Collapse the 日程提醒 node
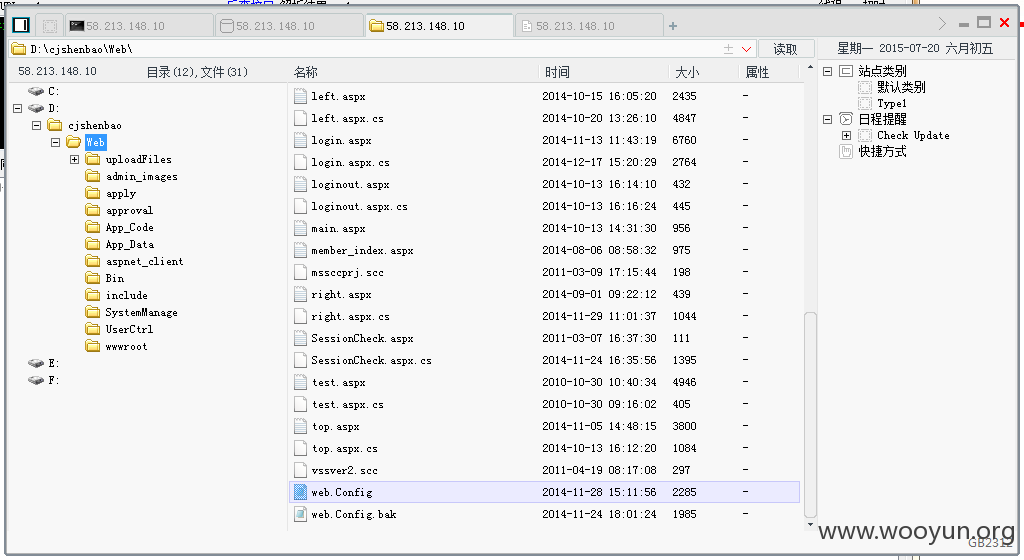 tap(827, 119)
